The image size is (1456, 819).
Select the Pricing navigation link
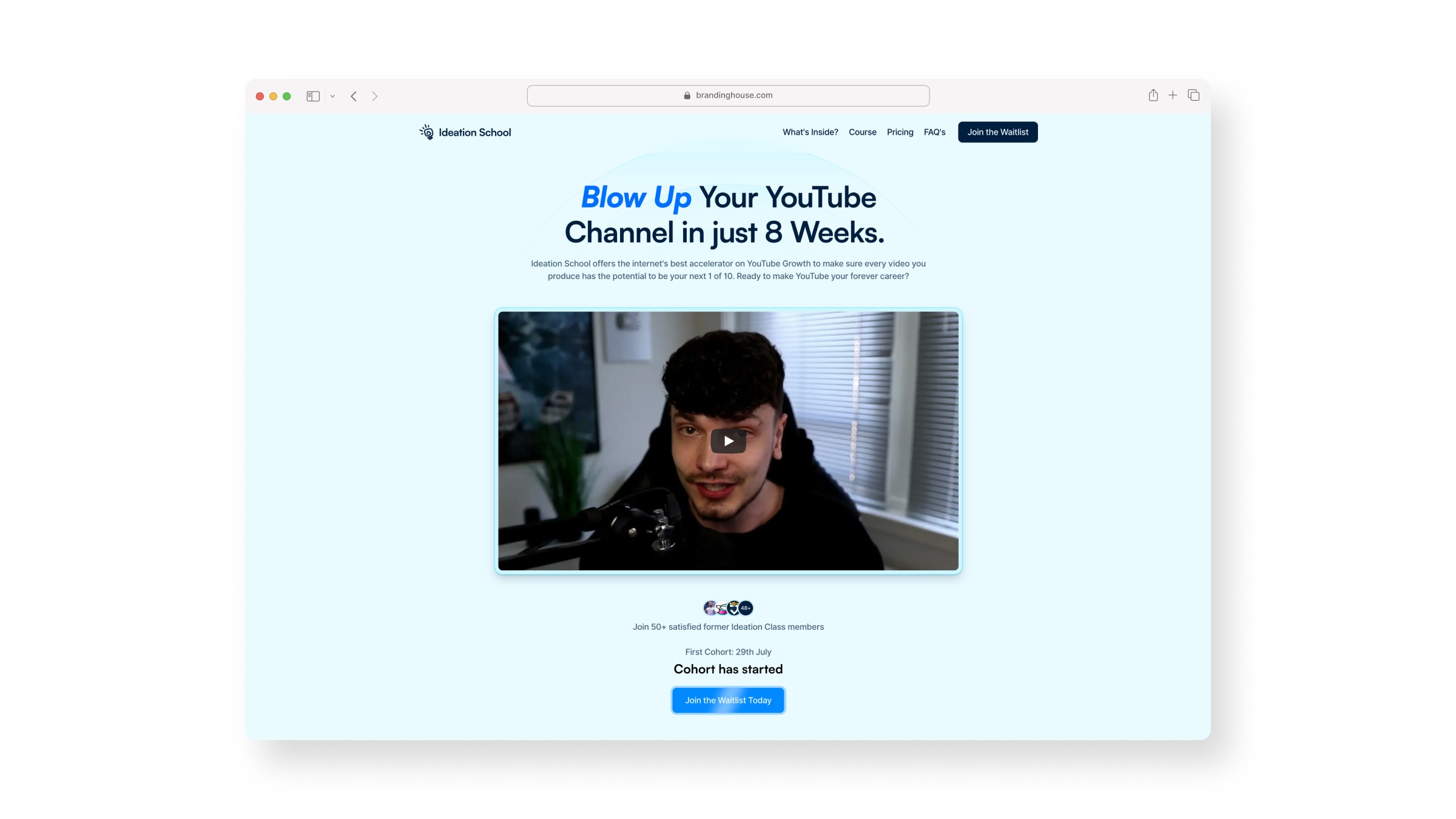coord(899,131)
